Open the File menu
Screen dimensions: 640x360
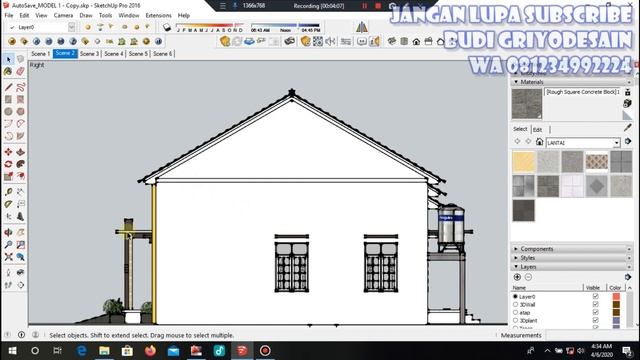9,16
